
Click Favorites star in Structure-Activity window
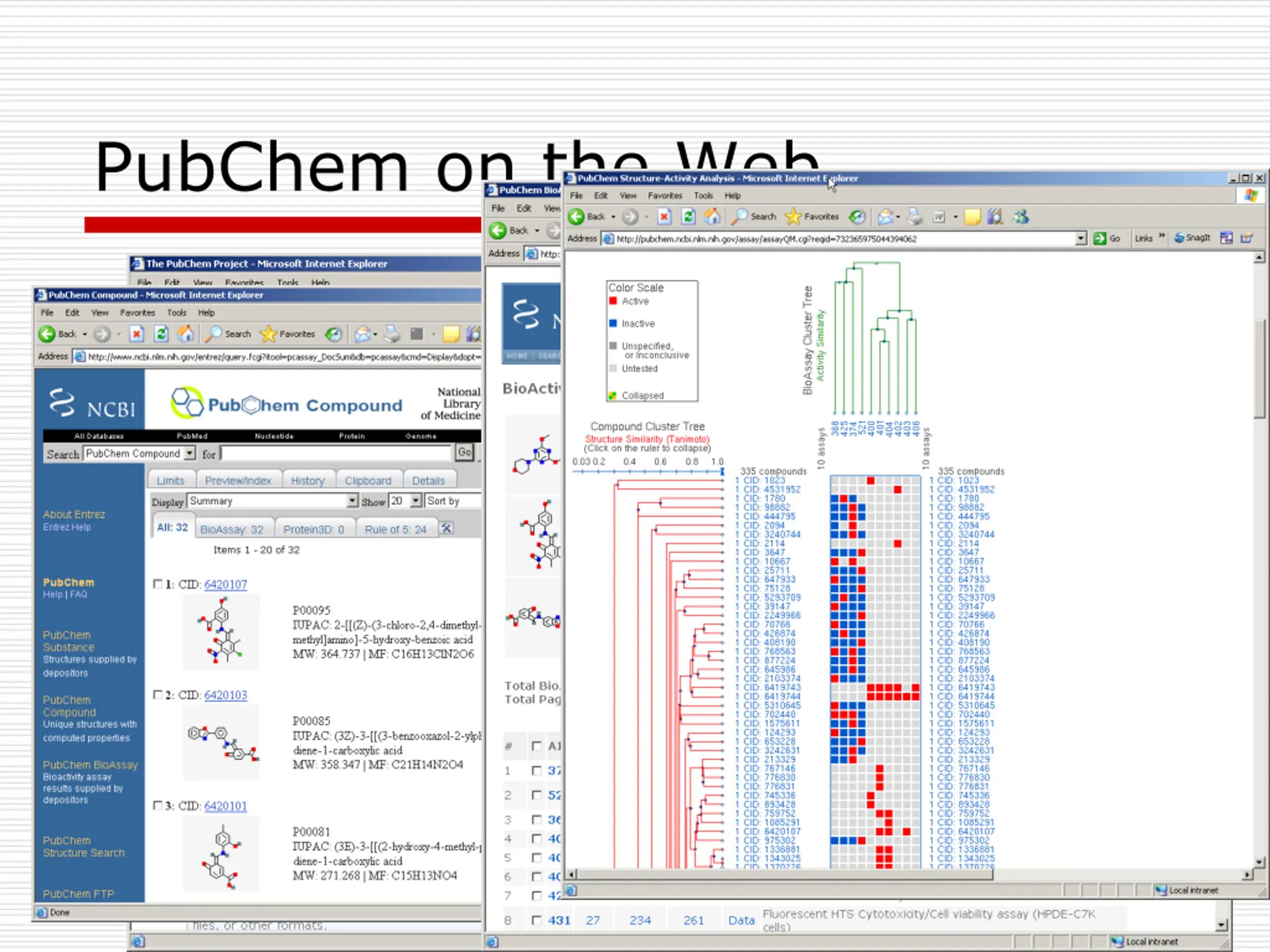pos(793,216)
